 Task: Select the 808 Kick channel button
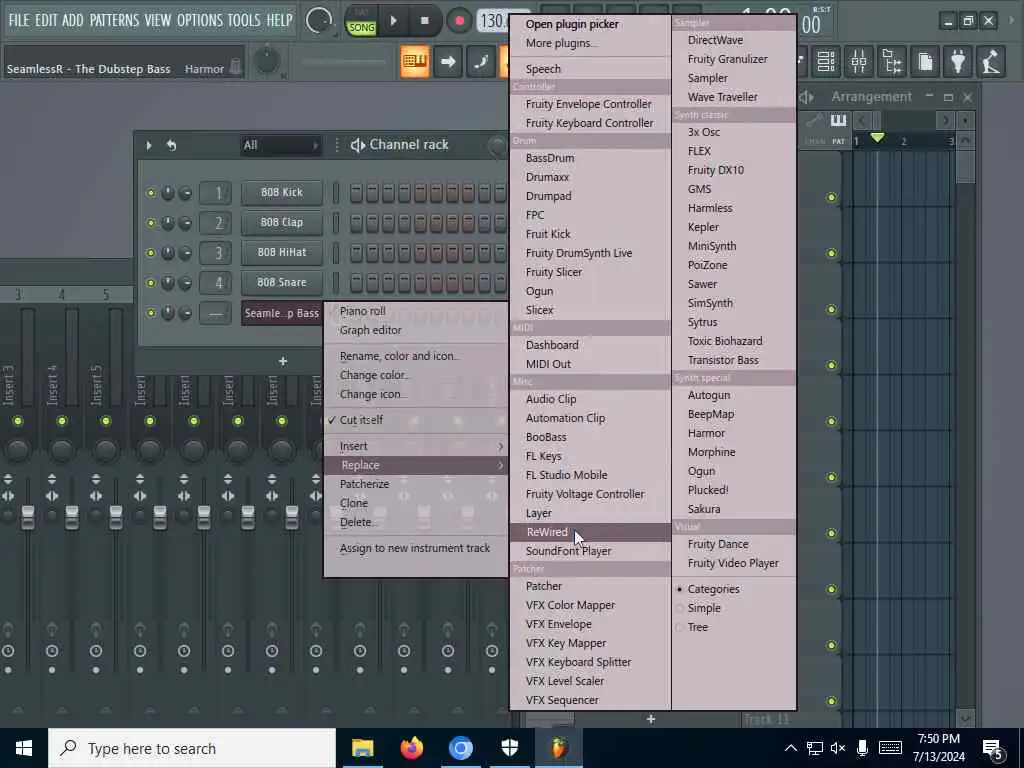pos(281,193)
